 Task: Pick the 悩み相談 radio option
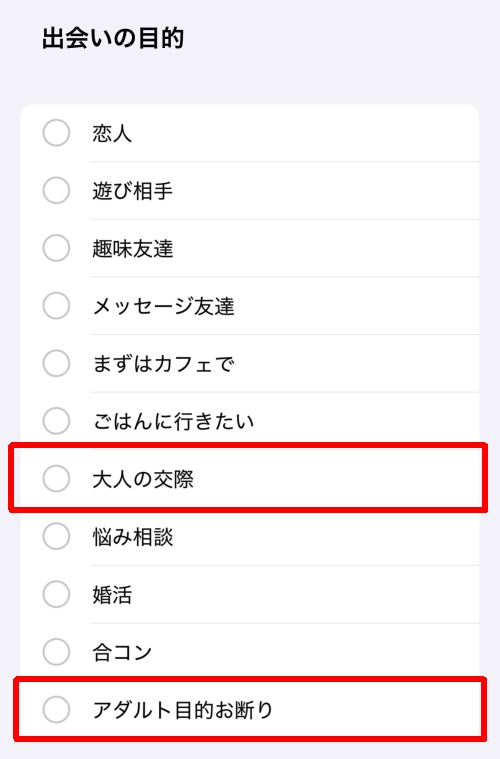click(56, 536)
